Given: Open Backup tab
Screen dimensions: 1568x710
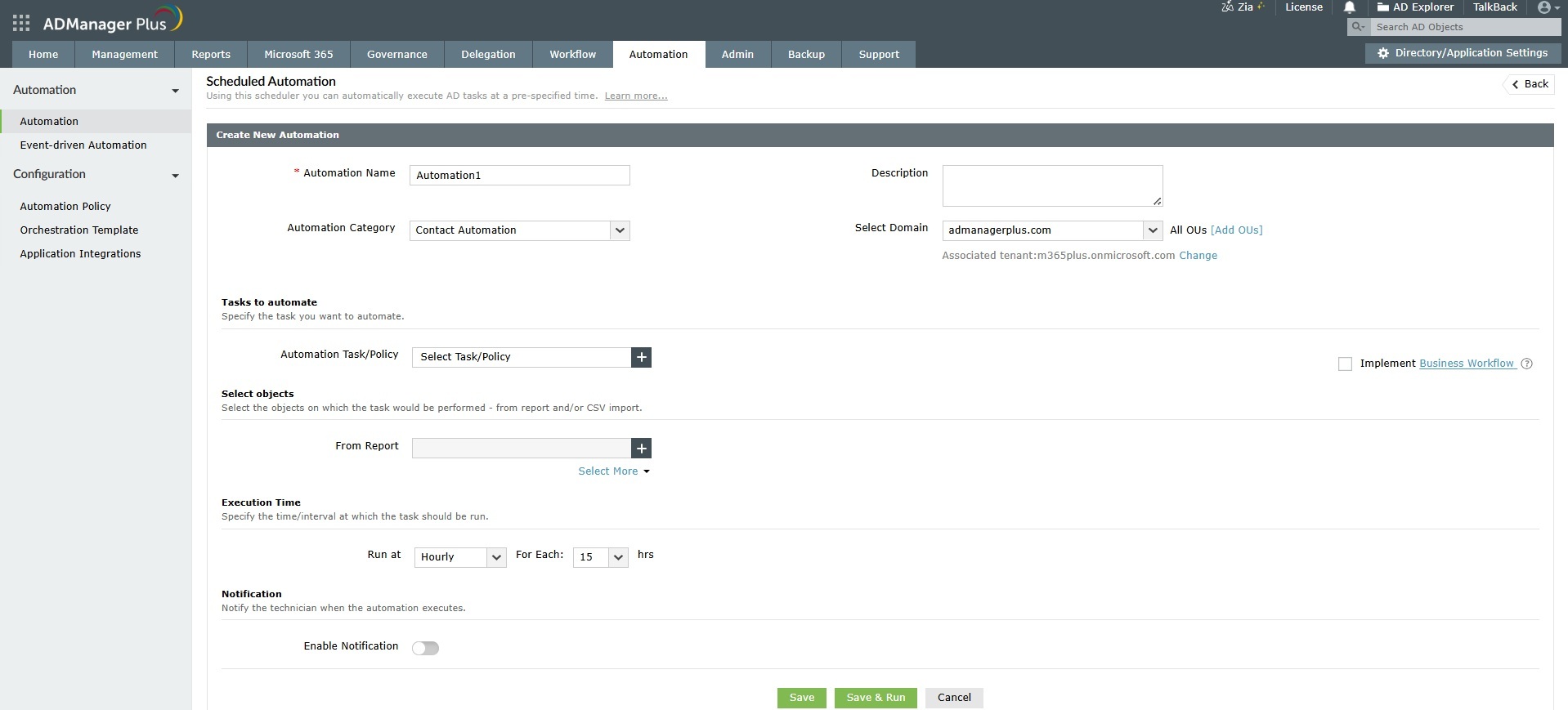Looking at the screenshot, I should tap(806, 55).
